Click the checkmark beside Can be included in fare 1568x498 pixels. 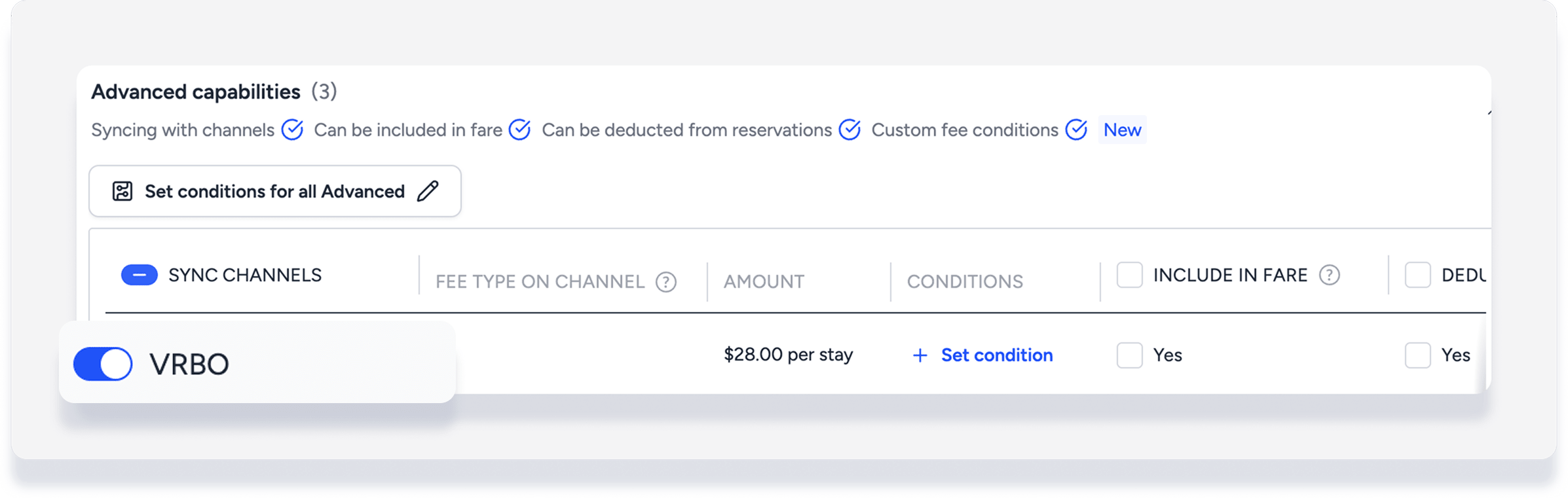(x=519, y=130)
